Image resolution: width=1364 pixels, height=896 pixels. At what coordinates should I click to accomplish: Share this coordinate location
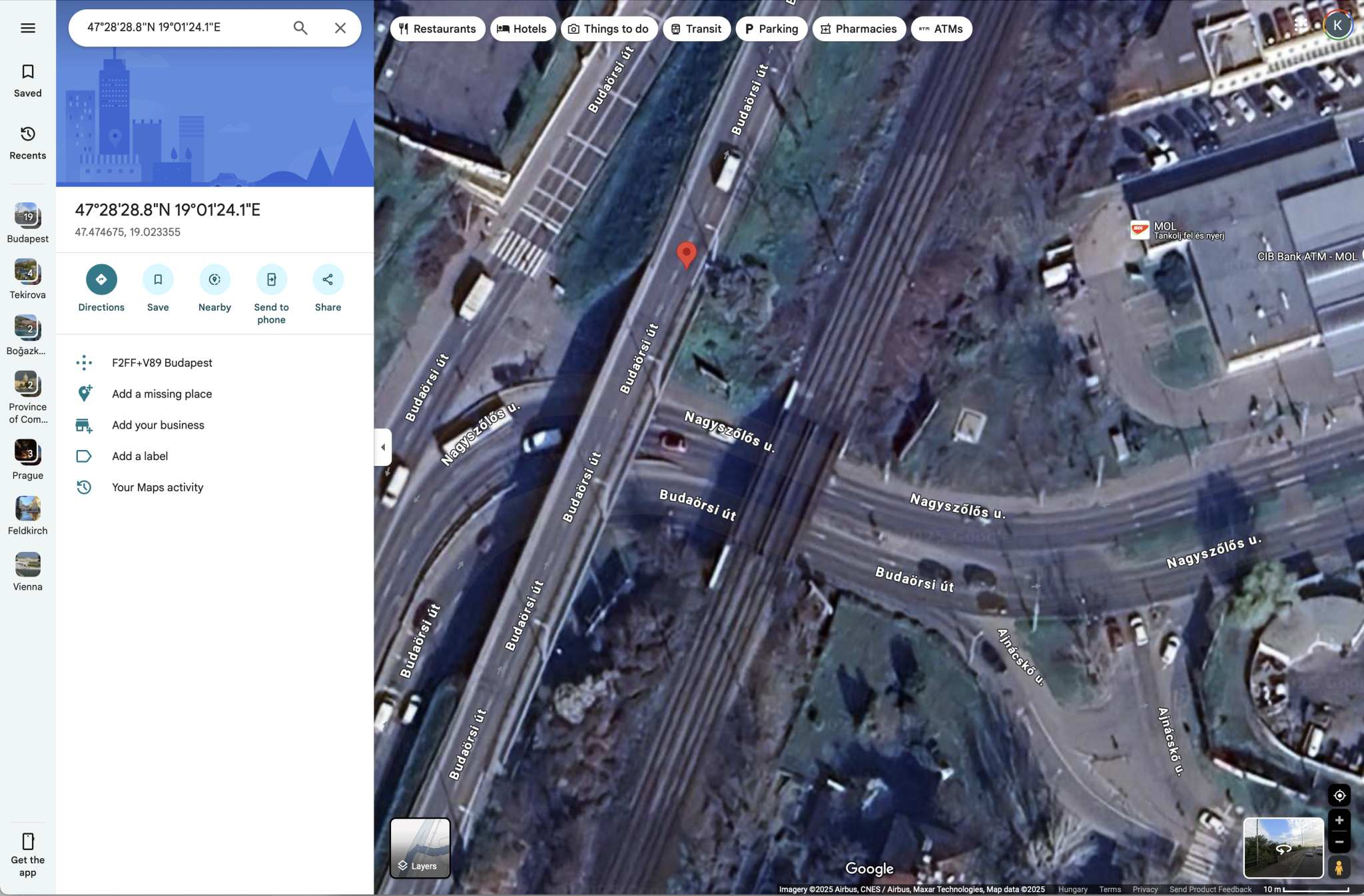(x=328, y=280)
